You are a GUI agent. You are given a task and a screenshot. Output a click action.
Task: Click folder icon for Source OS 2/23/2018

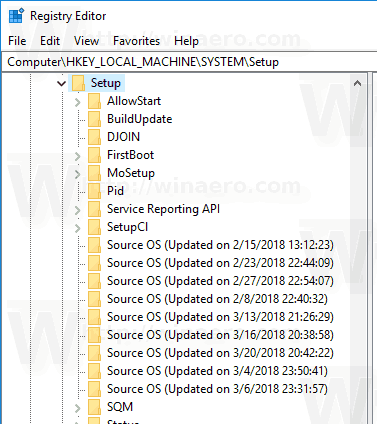coord(94,263)
